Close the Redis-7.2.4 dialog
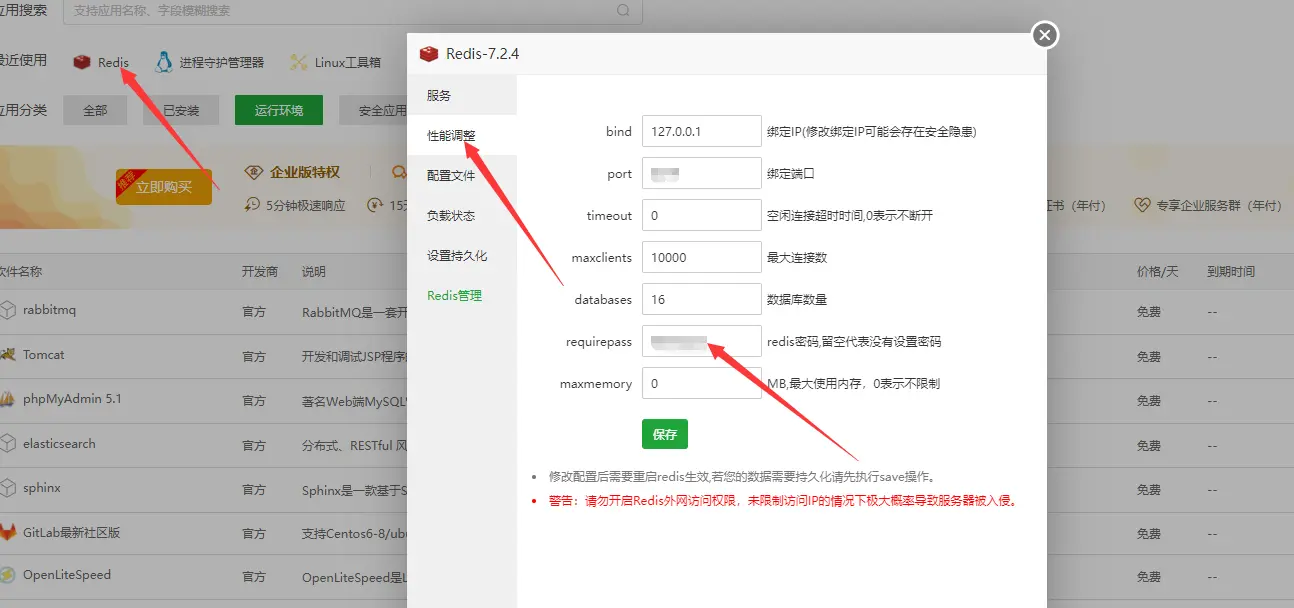 point(1044,36)
